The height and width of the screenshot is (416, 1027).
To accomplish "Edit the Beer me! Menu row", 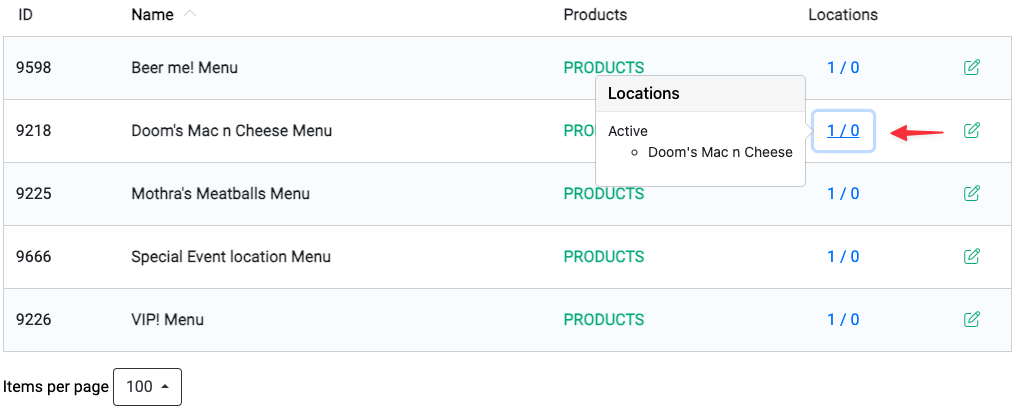I will tap(972, 67).
